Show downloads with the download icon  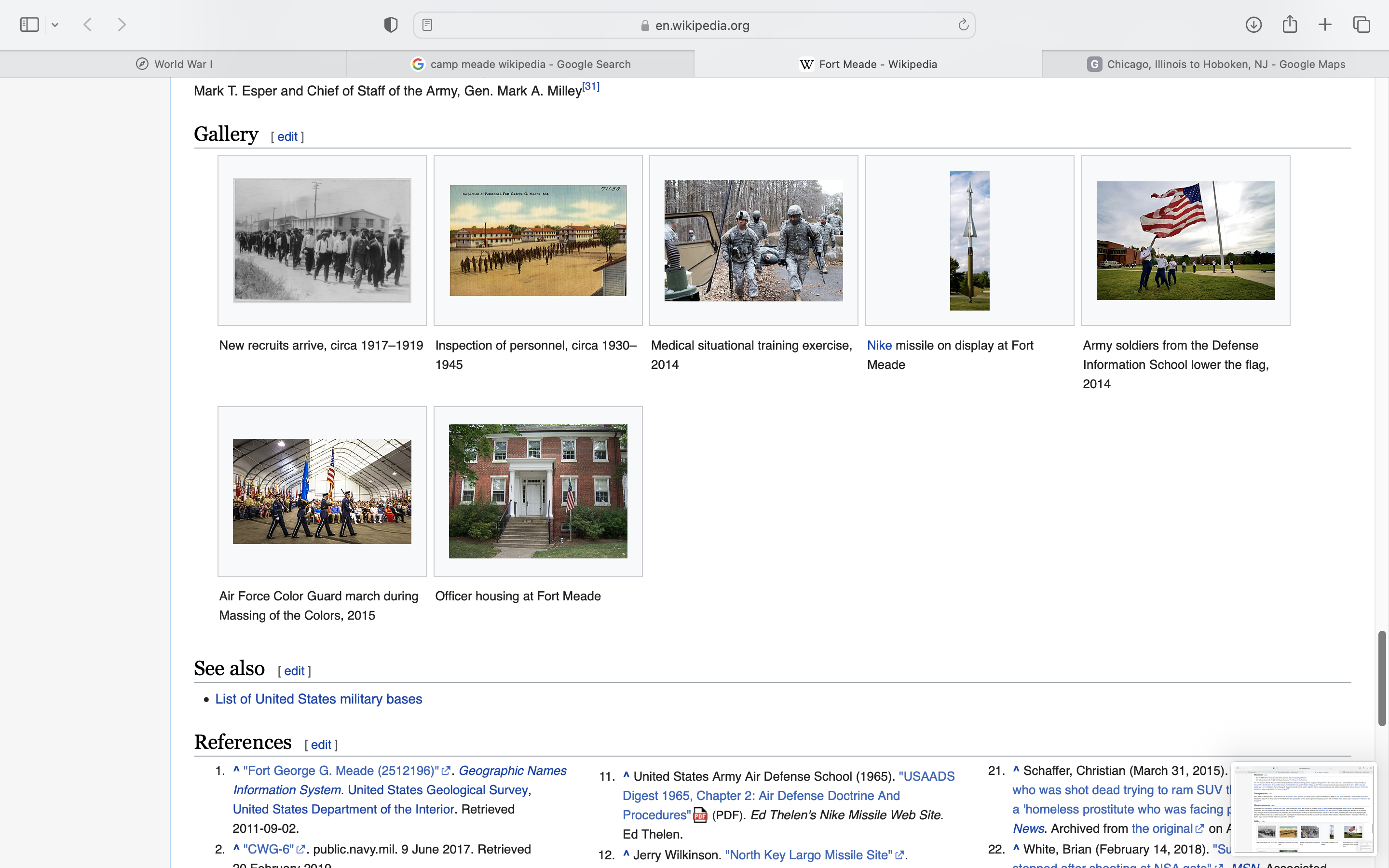point(1253,25)
